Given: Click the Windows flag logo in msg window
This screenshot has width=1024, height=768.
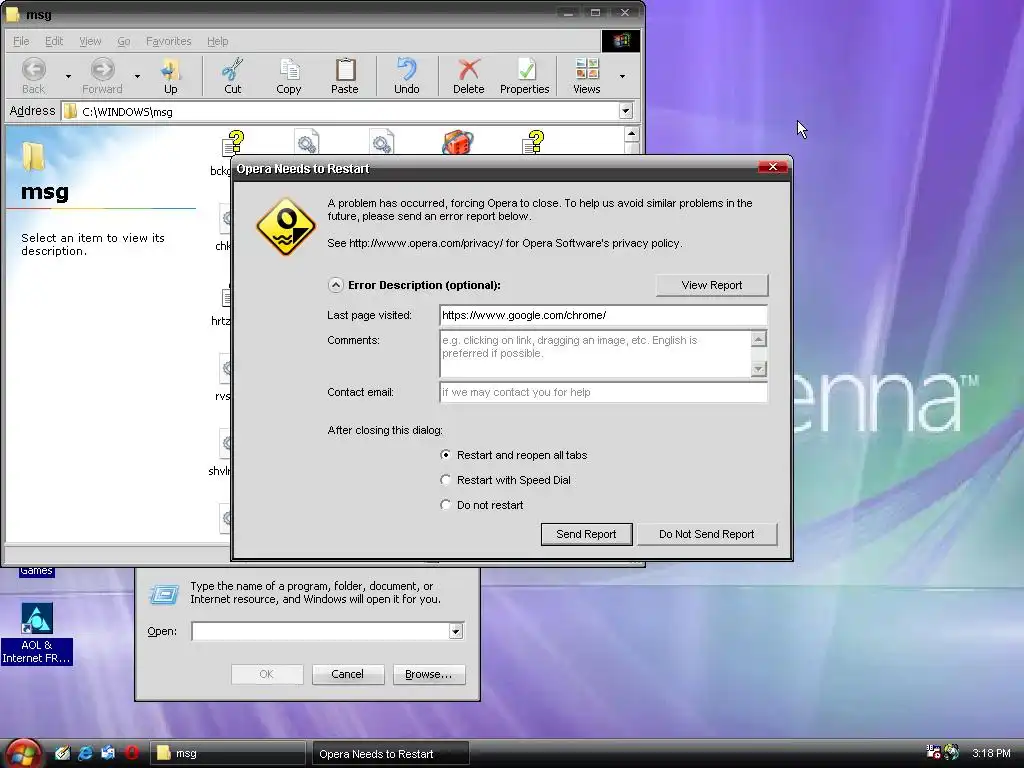Looking at the screenshot, I should (620, 40).
